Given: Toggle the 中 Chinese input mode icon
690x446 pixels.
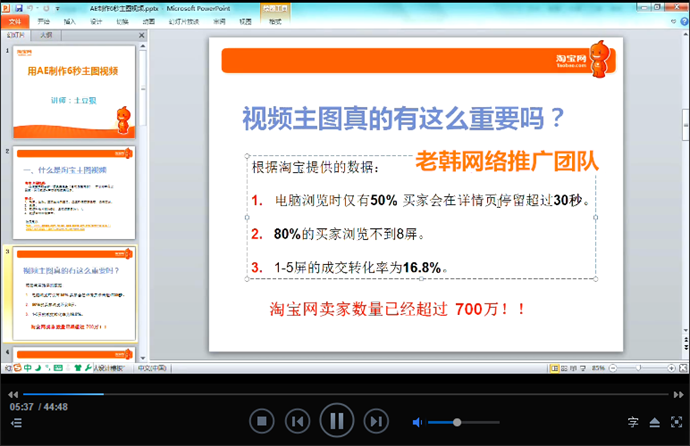Looking at the screenshot, I should coord(28,368).
